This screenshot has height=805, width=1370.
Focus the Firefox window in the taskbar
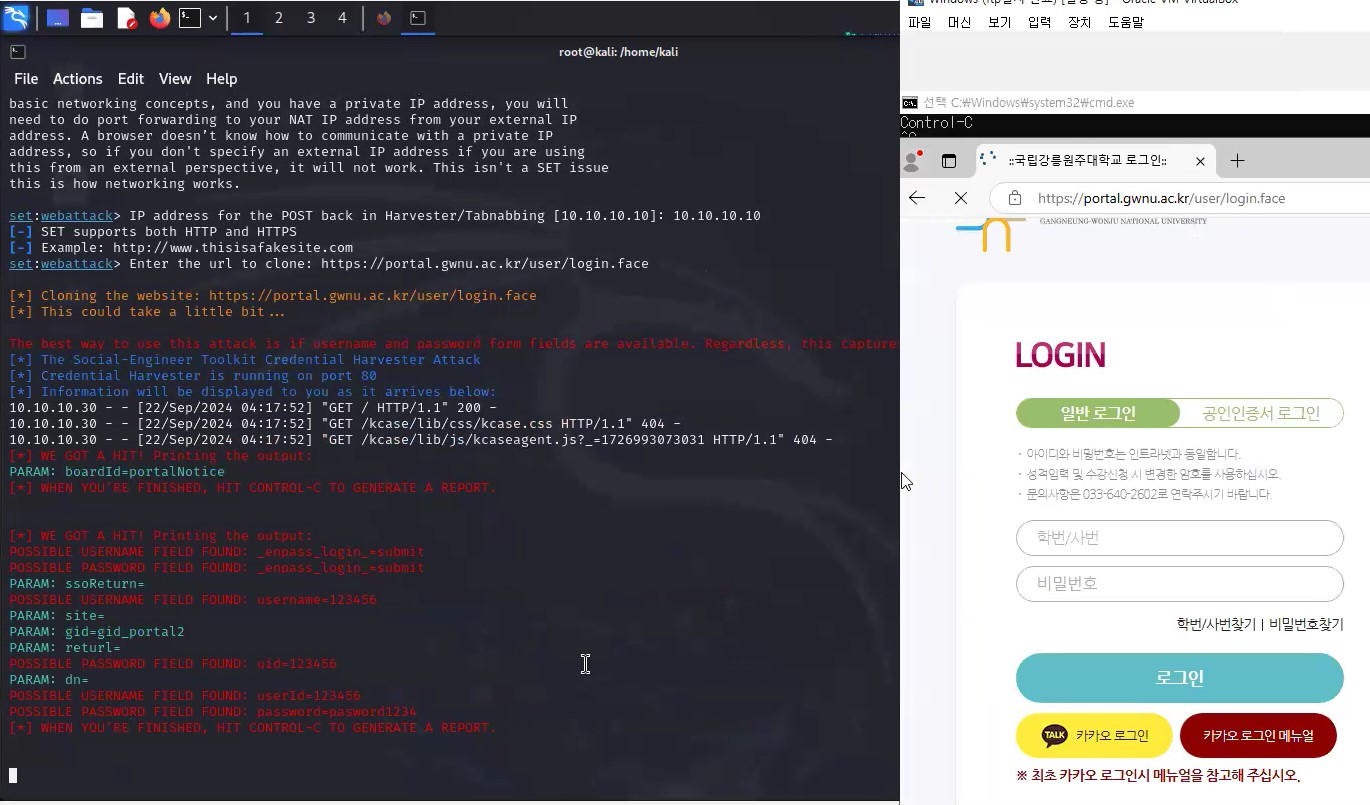click(x=384, y=18)
